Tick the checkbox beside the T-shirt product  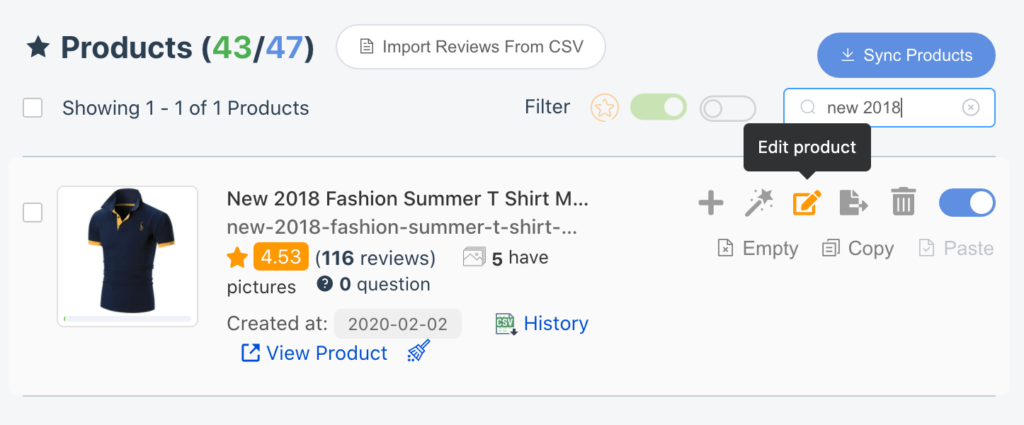33,212
